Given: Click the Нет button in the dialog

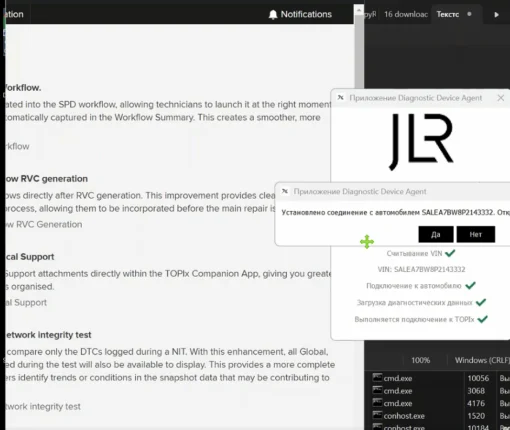Looking at the screenshot, I should [x=476, y=234].
